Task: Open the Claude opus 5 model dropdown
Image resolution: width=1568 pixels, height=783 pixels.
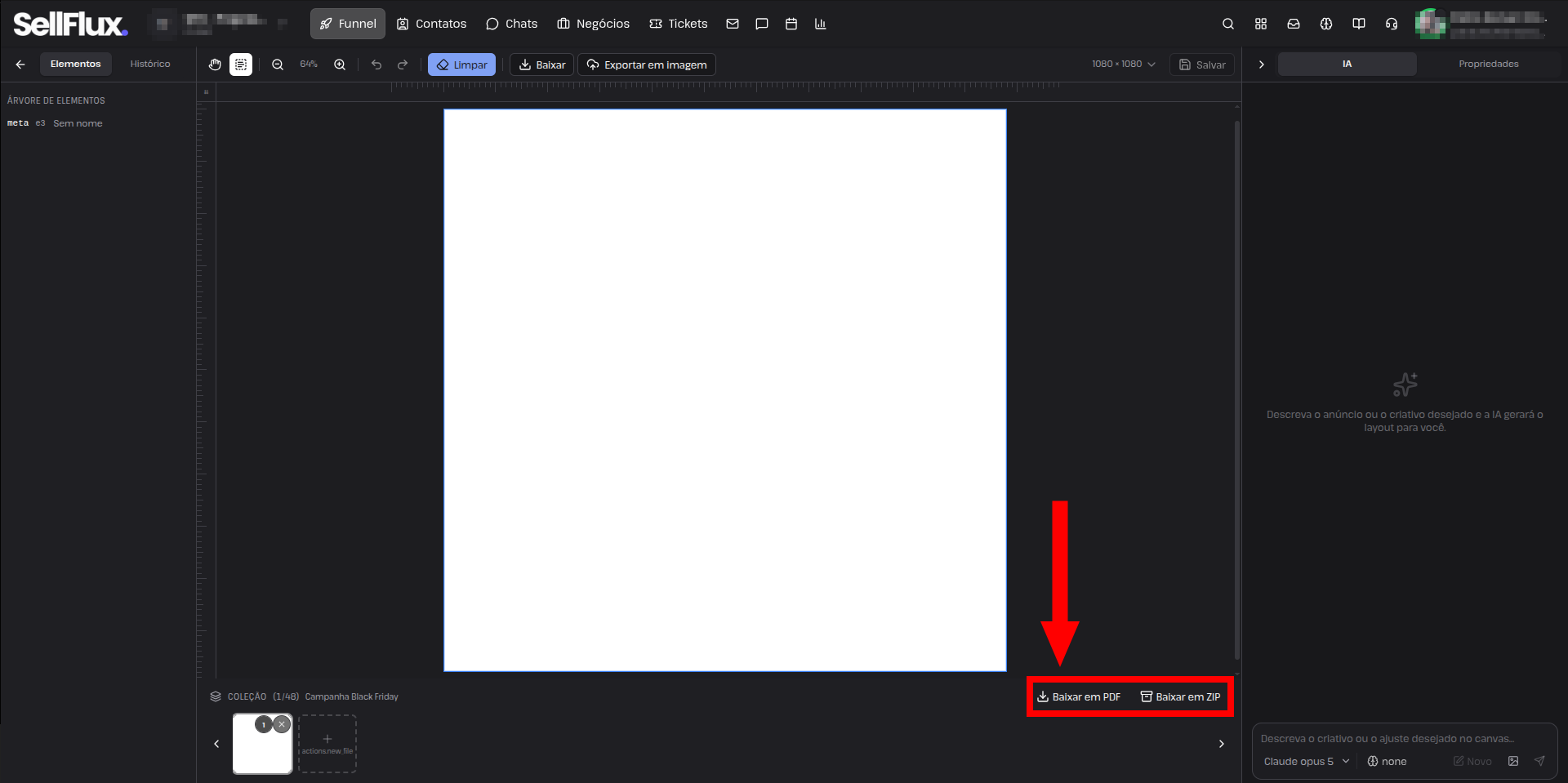Action: pyautogui.click(x=1307, y=761)
